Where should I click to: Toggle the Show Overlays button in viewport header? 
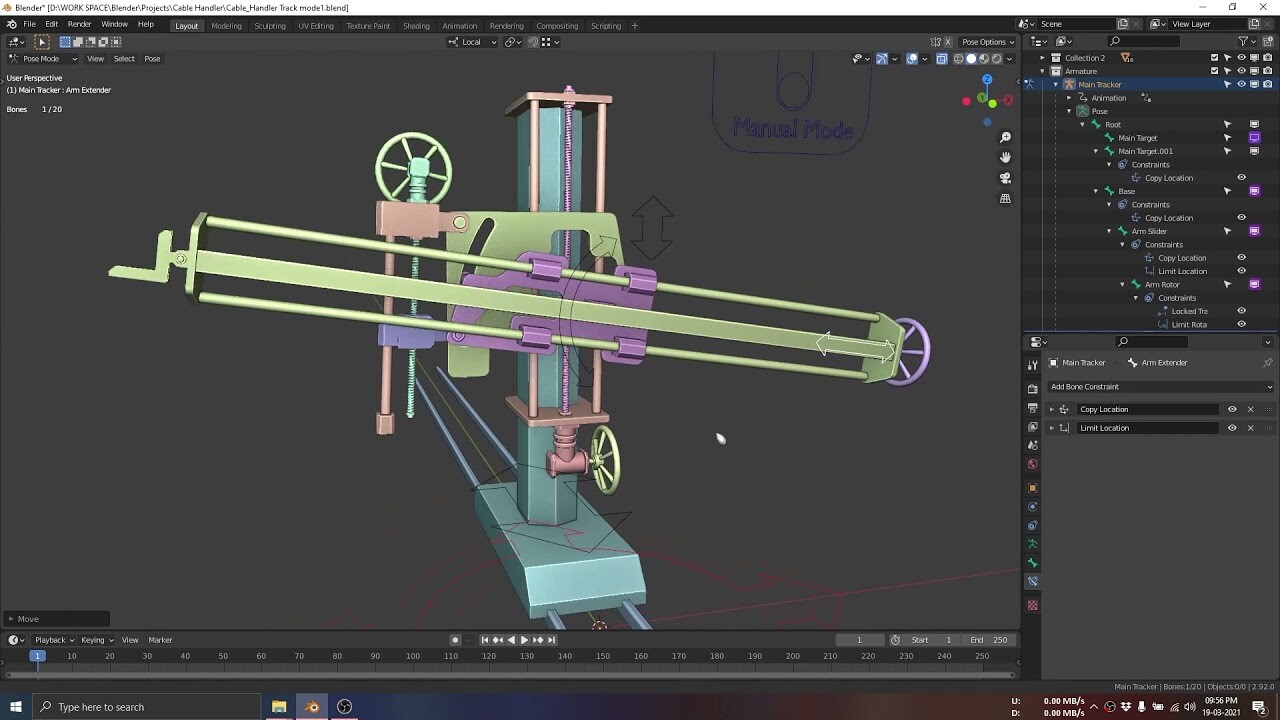point(911,58)
